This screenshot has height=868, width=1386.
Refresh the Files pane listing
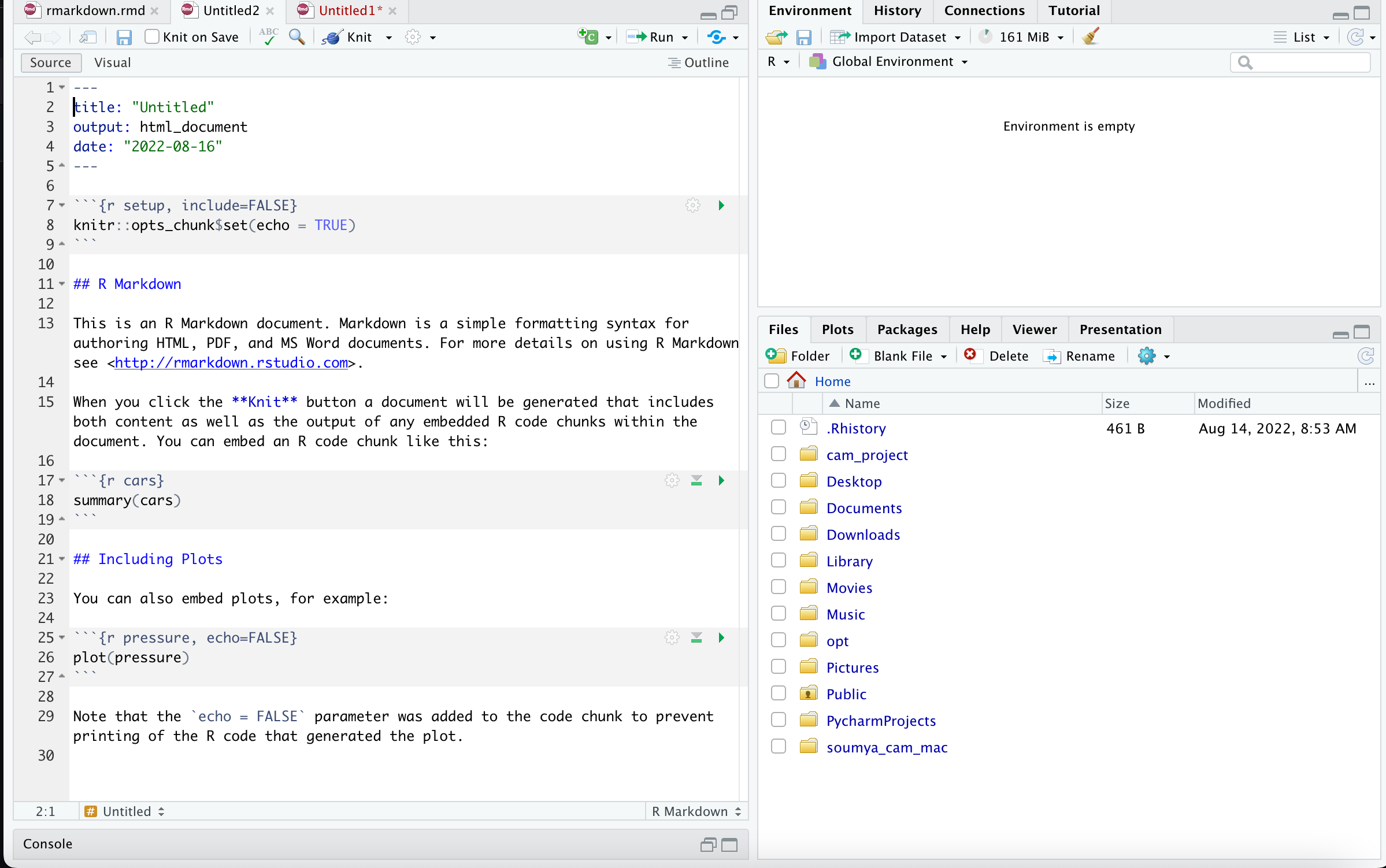[1366, 356]
